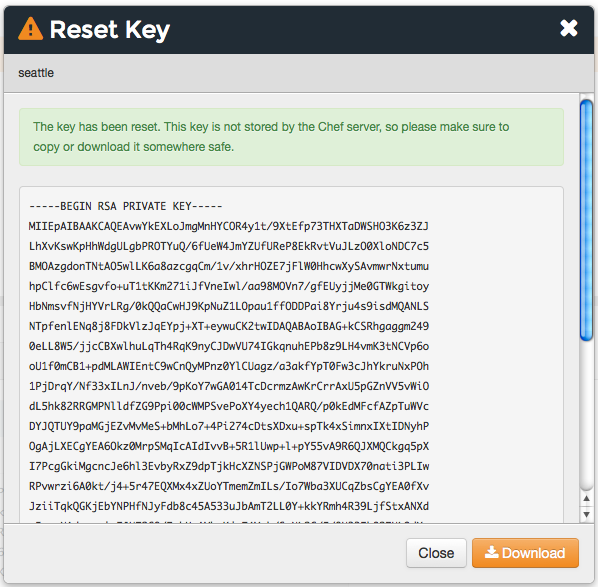Click the download arrow icon in the orange button
The height and width of the screenshot is (587, 598).
tap(492, 552)
